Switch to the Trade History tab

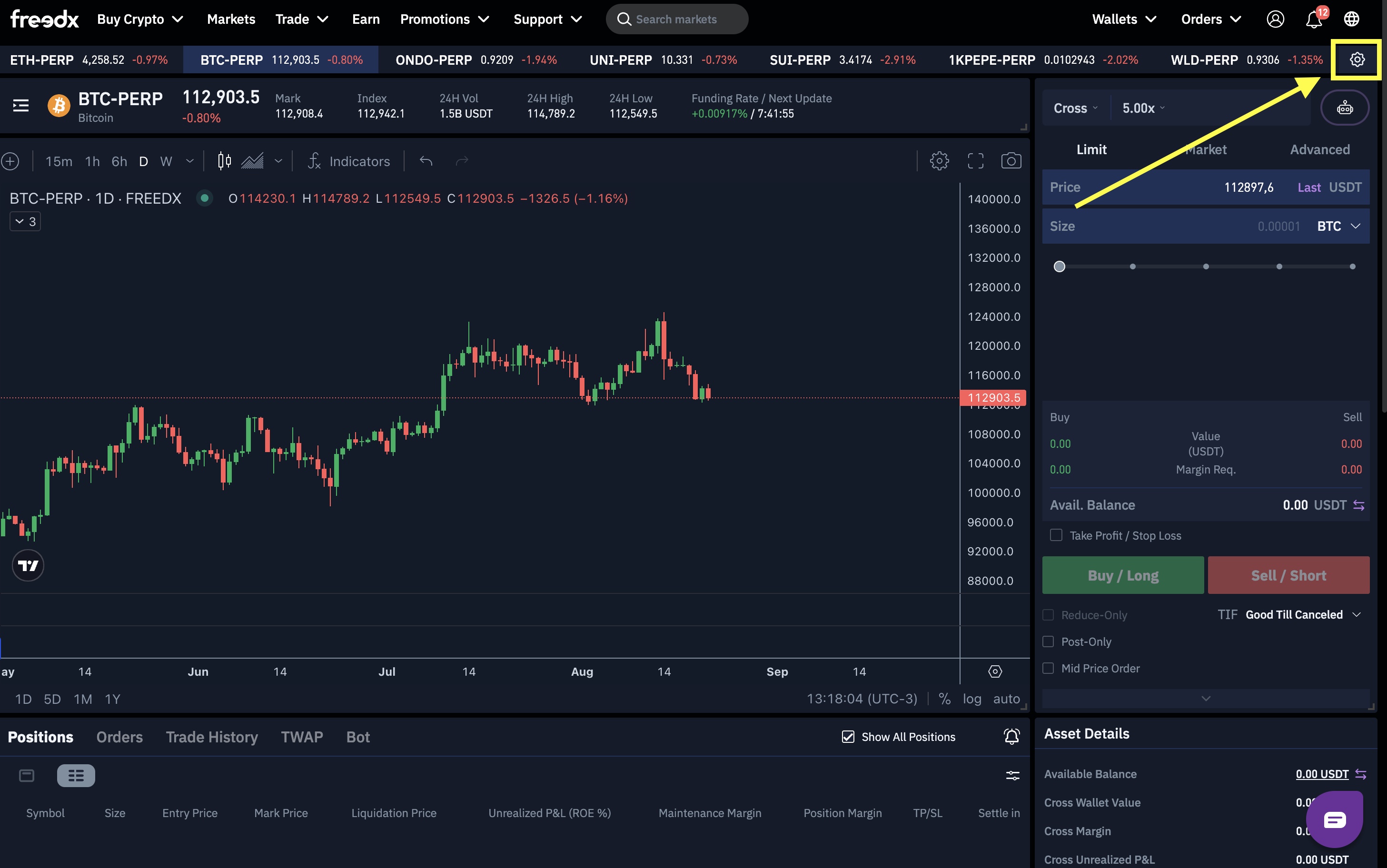point(211,737)
